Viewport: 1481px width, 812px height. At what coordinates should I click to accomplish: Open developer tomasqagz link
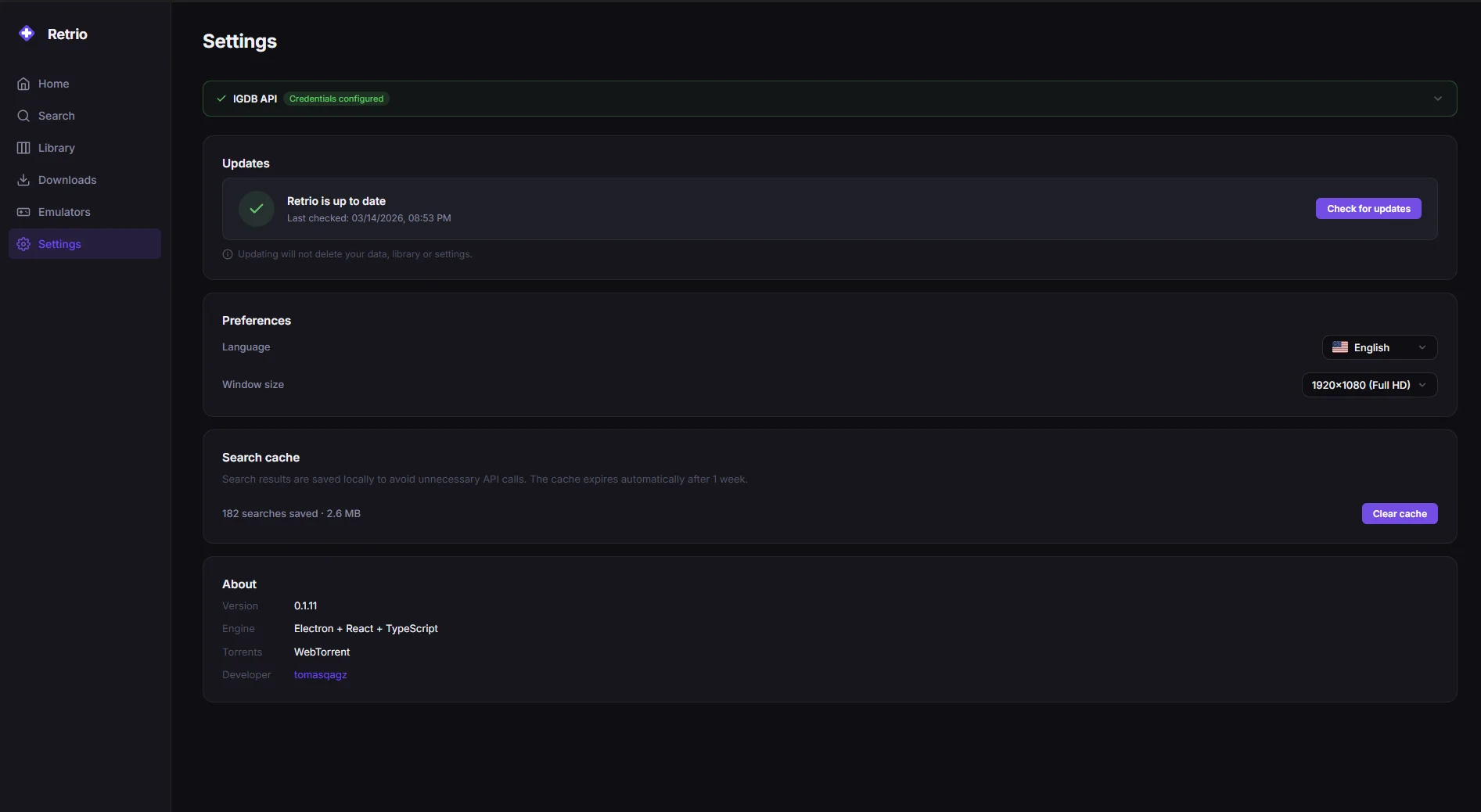(320, 675)
